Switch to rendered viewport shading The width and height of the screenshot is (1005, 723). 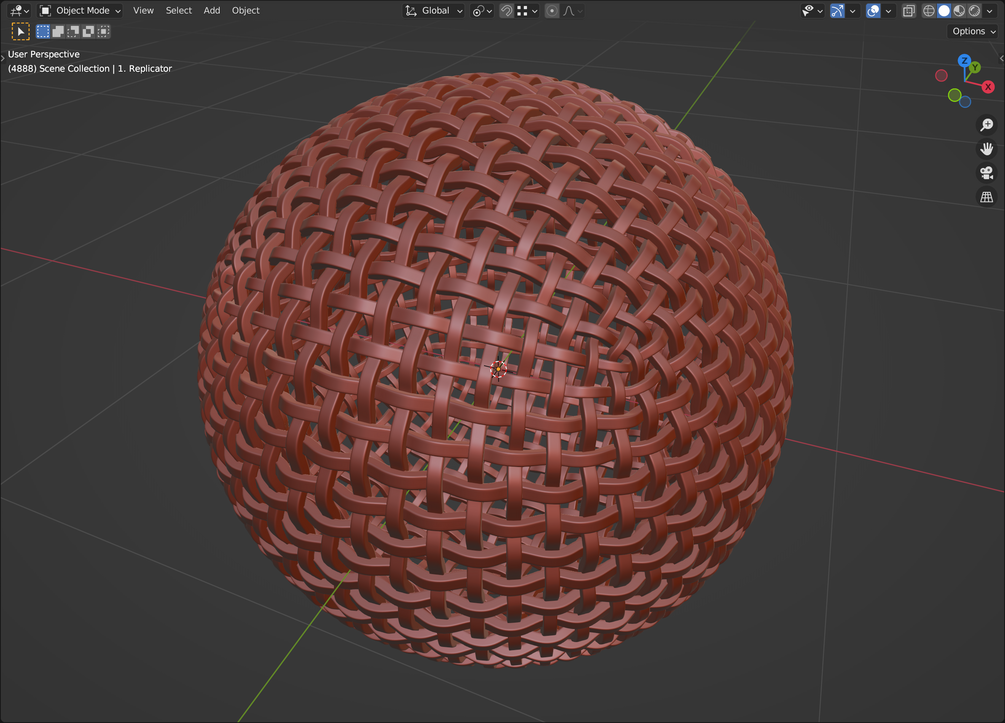pyautogui.click(x=975, y=10)
